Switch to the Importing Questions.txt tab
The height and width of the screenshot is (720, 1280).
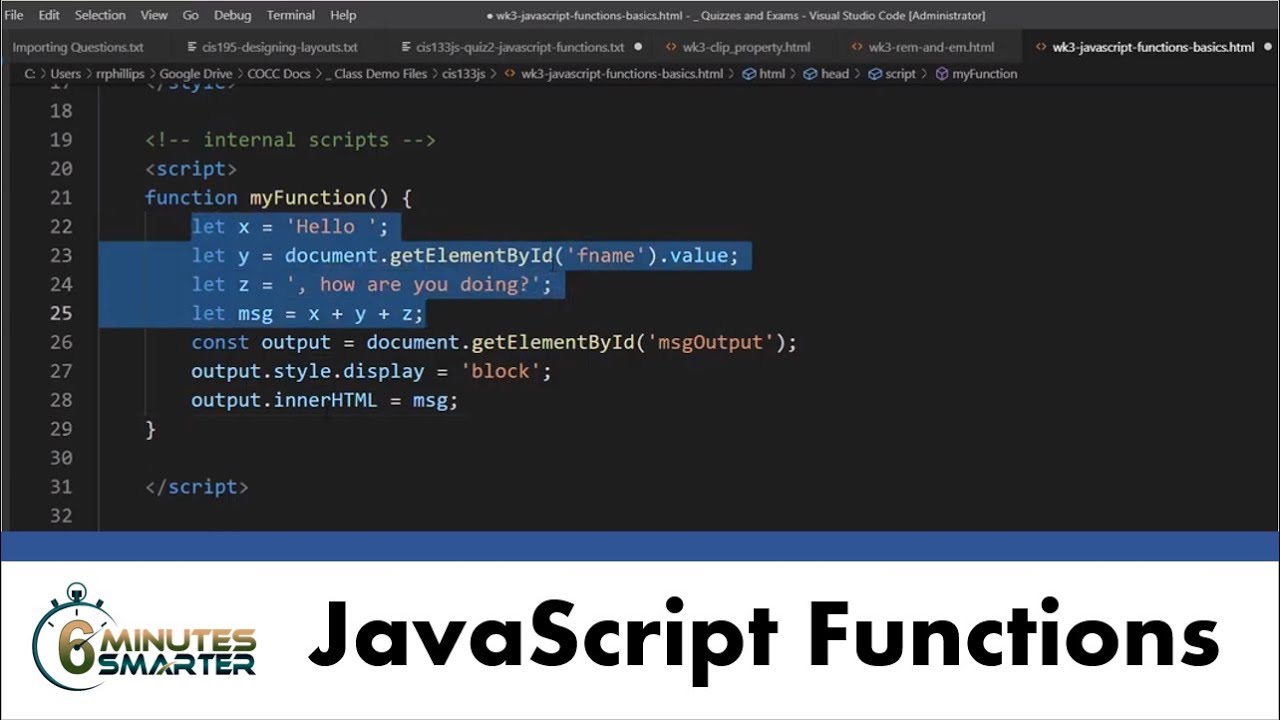78,47
